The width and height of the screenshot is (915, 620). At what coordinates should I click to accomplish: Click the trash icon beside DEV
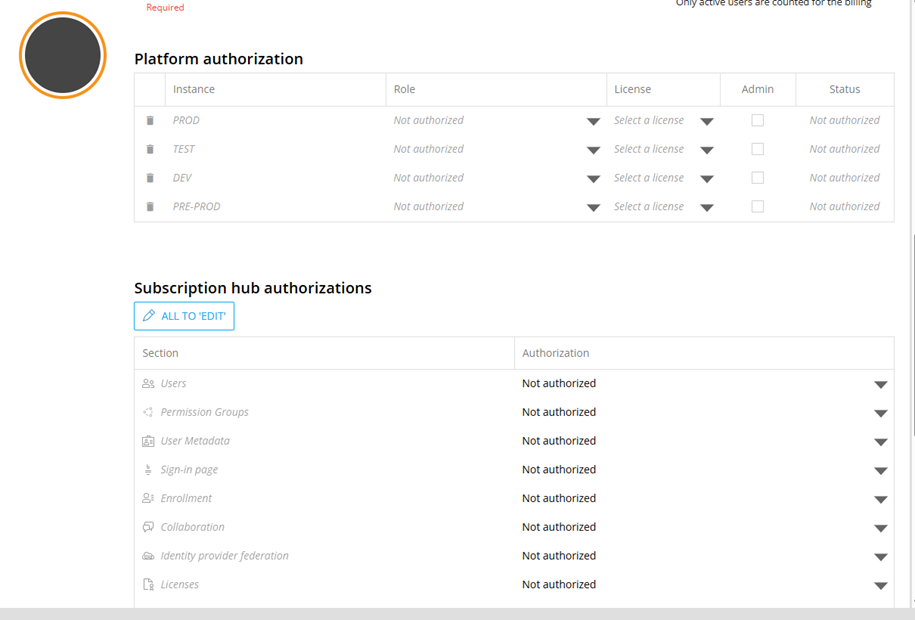(150, 178)
